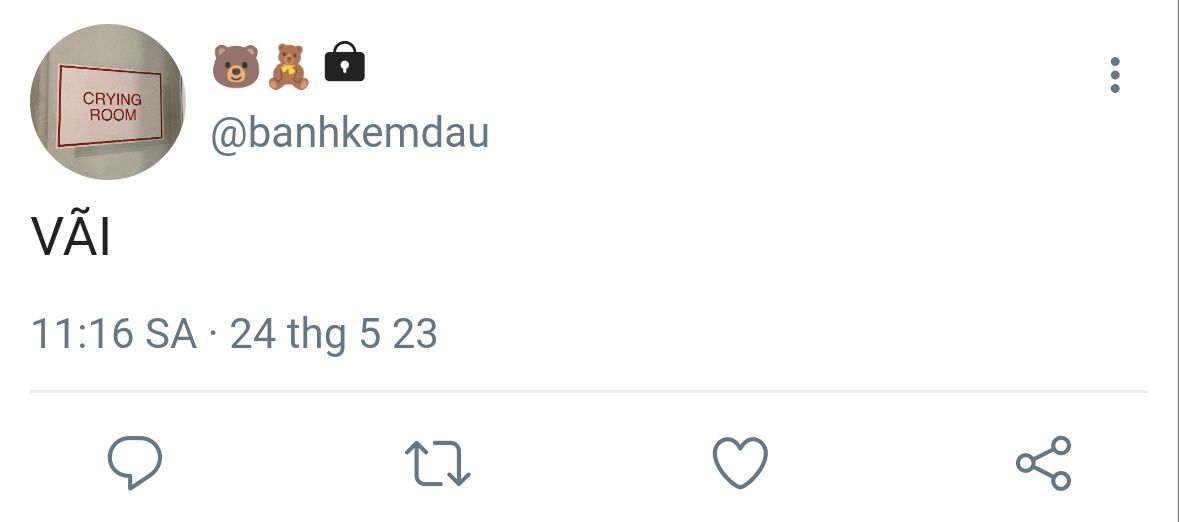Tap the share icon below the tweet

[x=1044, y=463]
